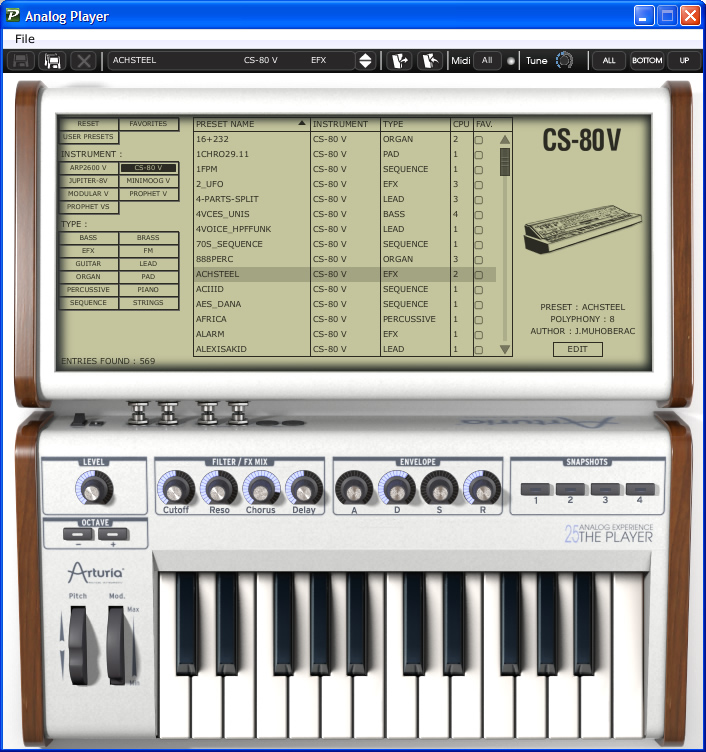Image resolution: width=706 pixels, height=752 pixels.
Task: Select the BOTTOM view button
Action: 647,60
